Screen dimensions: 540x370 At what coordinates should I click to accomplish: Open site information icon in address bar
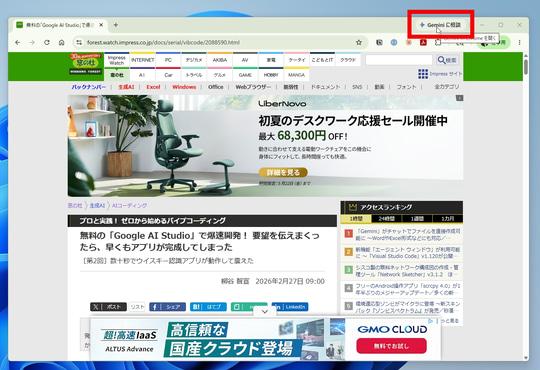[79, 42]
